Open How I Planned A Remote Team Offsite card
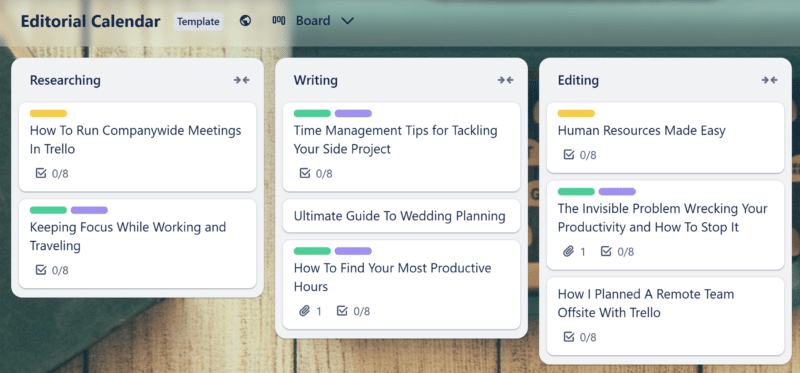Image resolution: width=800 pixels, height=373 pixels. (x=665, y=316)
